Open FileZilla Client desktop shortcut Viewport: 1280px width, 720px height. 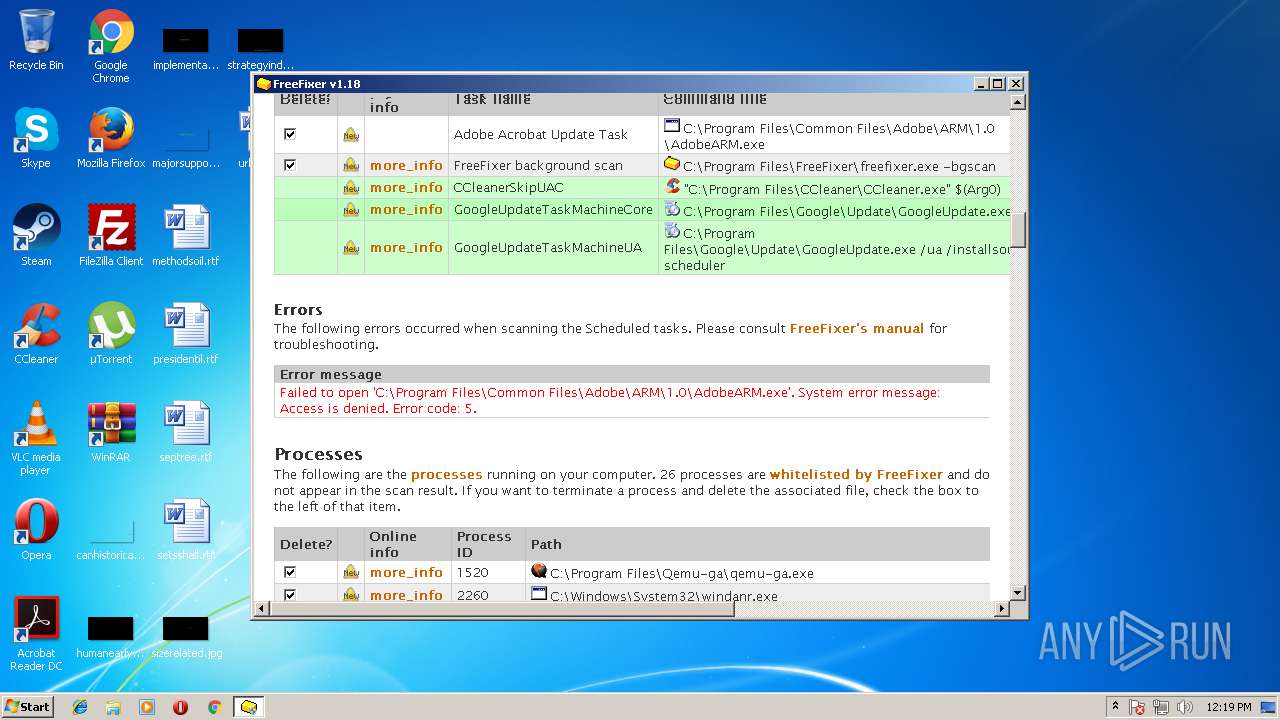[111, 236]
